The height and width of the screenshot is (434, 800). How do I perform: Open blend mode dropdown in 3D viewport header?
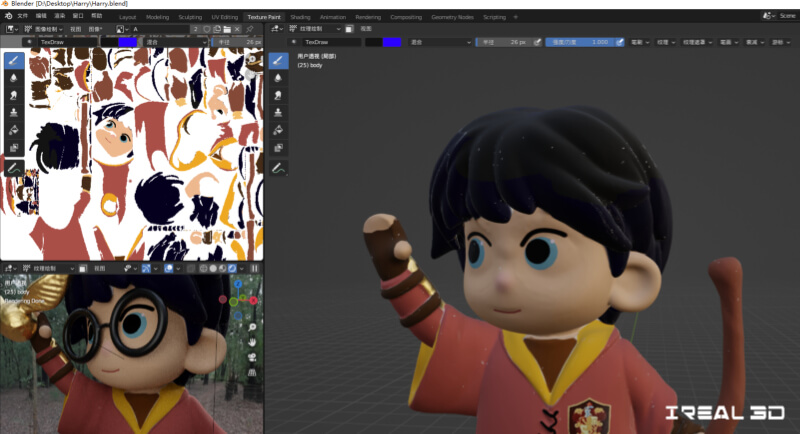tap(441, 42)
